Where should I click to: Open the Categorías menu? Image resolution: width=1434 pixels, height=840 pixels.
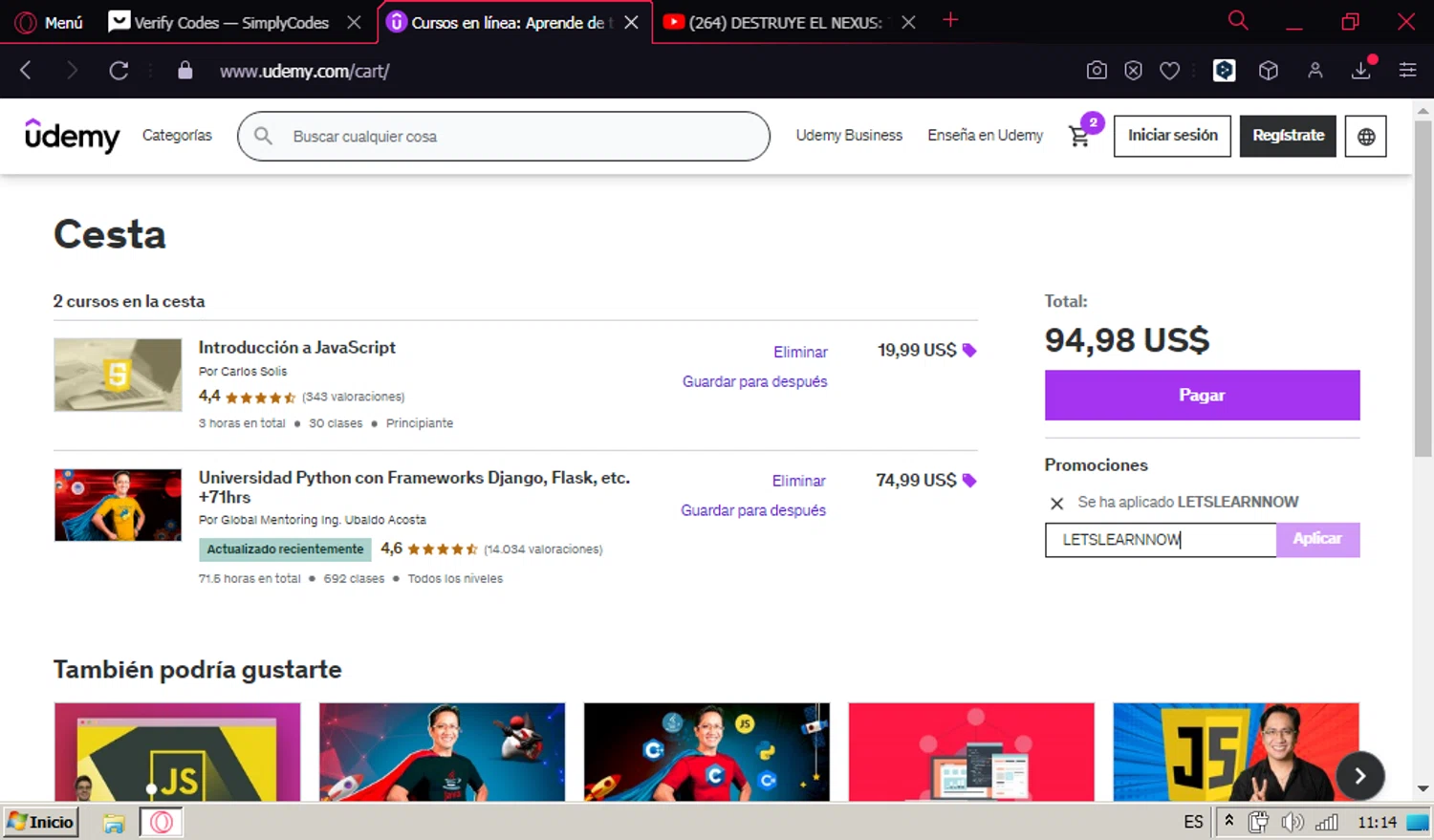pos(177,136)
